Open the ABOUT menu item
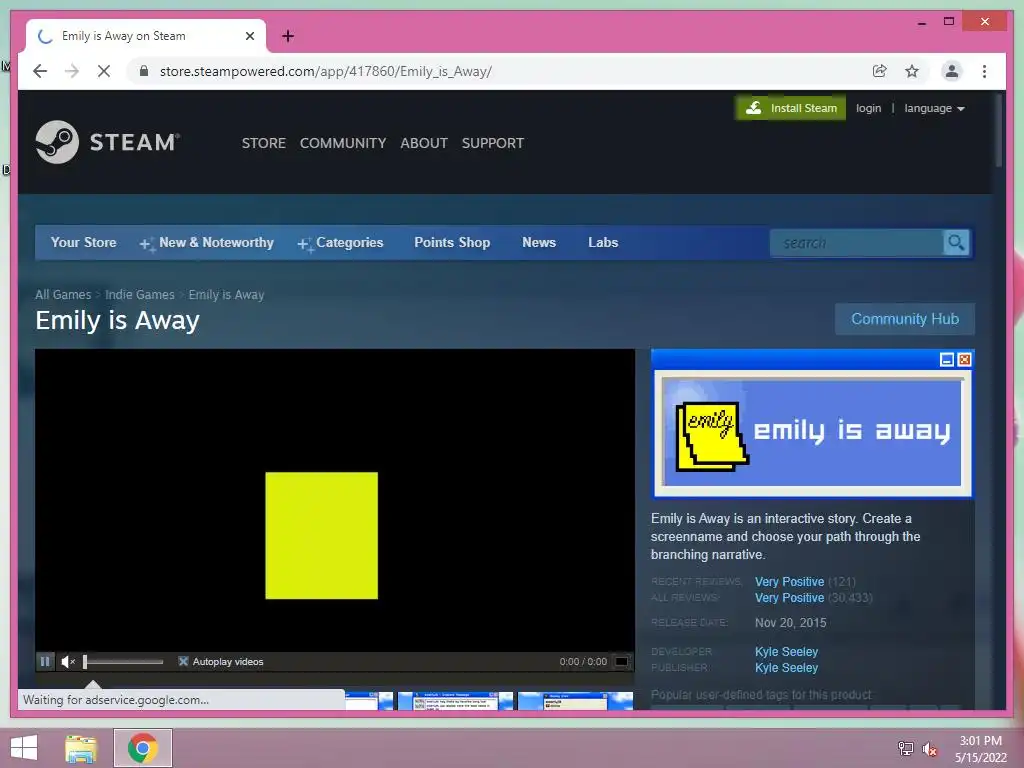The width and height of the screenshot is (1024, 768). pos(424,143)
